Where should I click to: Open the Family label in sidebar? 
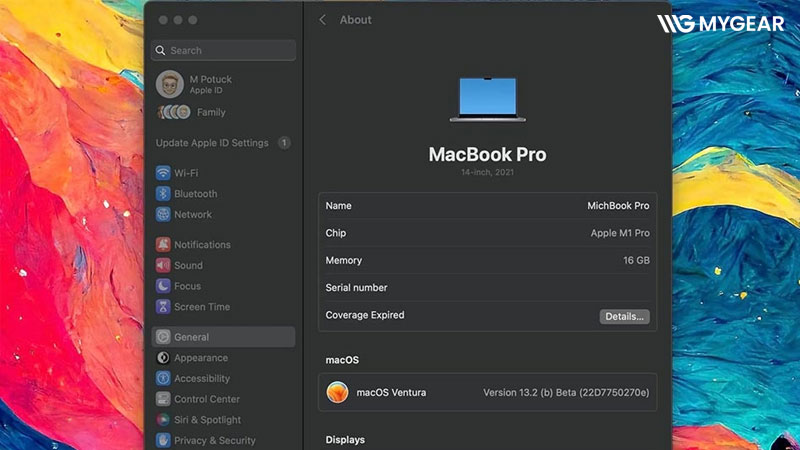211,112
